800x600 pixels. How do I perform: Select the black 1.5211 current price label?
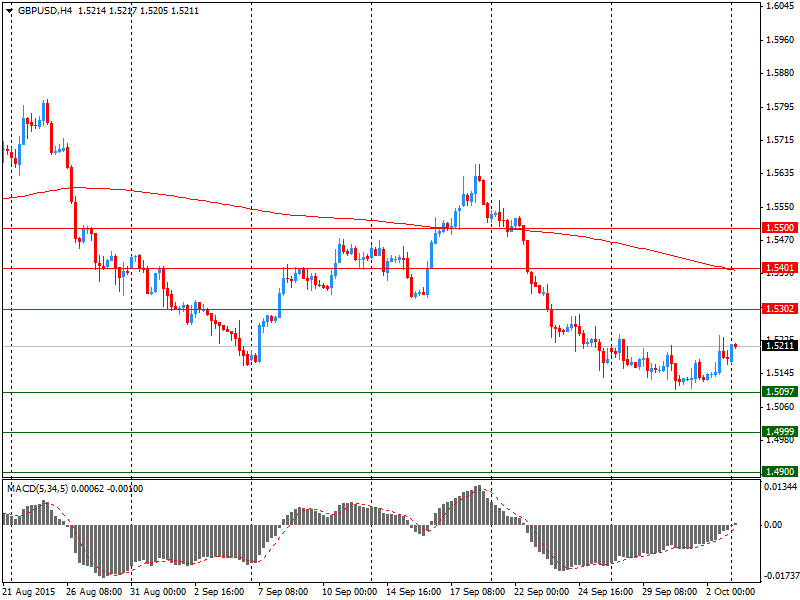[780, 345]
